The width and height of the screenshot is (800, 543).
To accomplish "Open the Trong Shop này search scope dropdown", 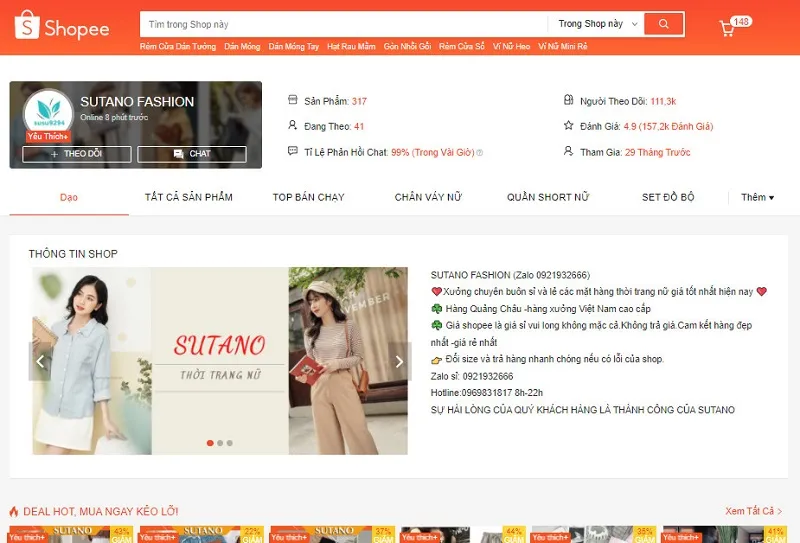I will coord(597,24).
